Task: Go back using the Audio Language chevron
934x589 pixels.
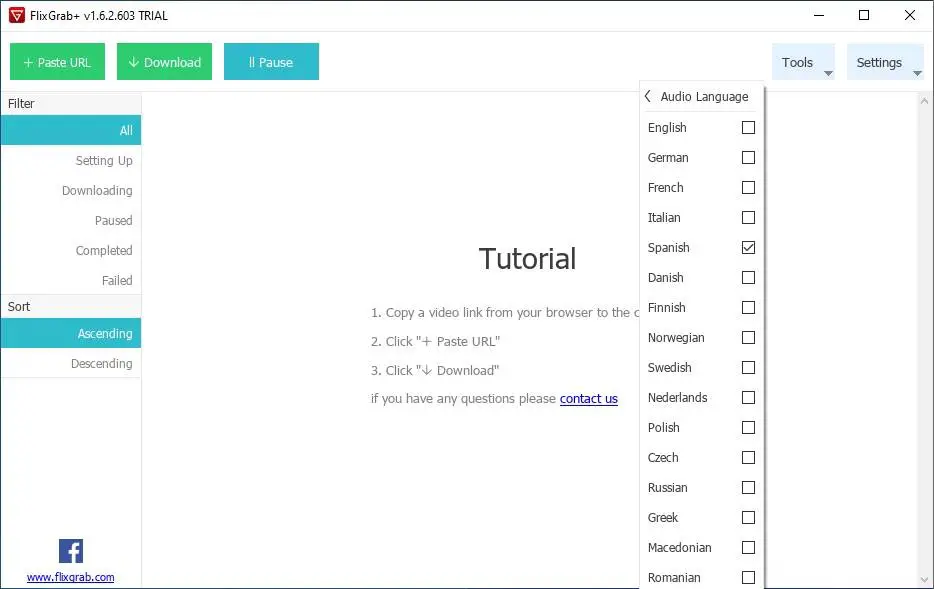Action: tap(648, 96)
